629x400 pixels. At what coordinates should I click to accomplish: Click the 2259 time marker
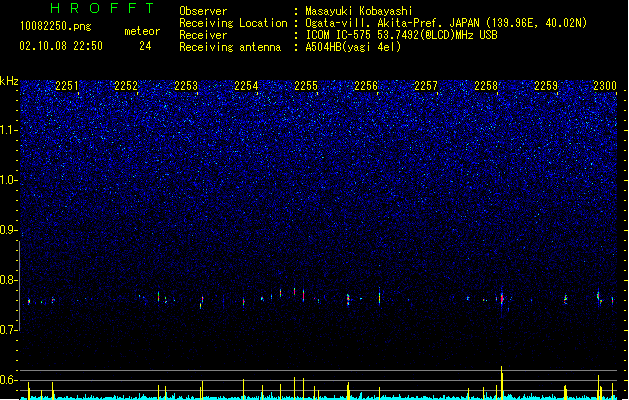pyautogui.click(x=546, y=86)
